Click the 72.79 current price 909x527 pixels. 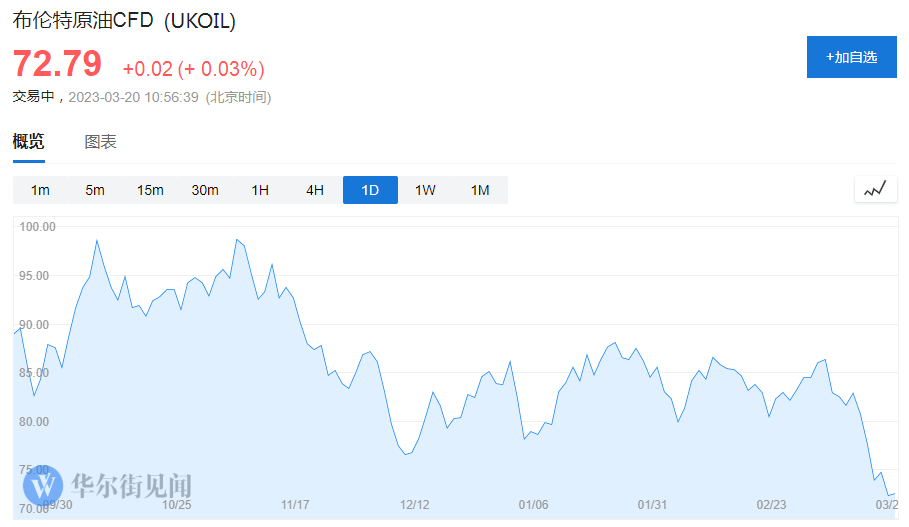point(57,64)
